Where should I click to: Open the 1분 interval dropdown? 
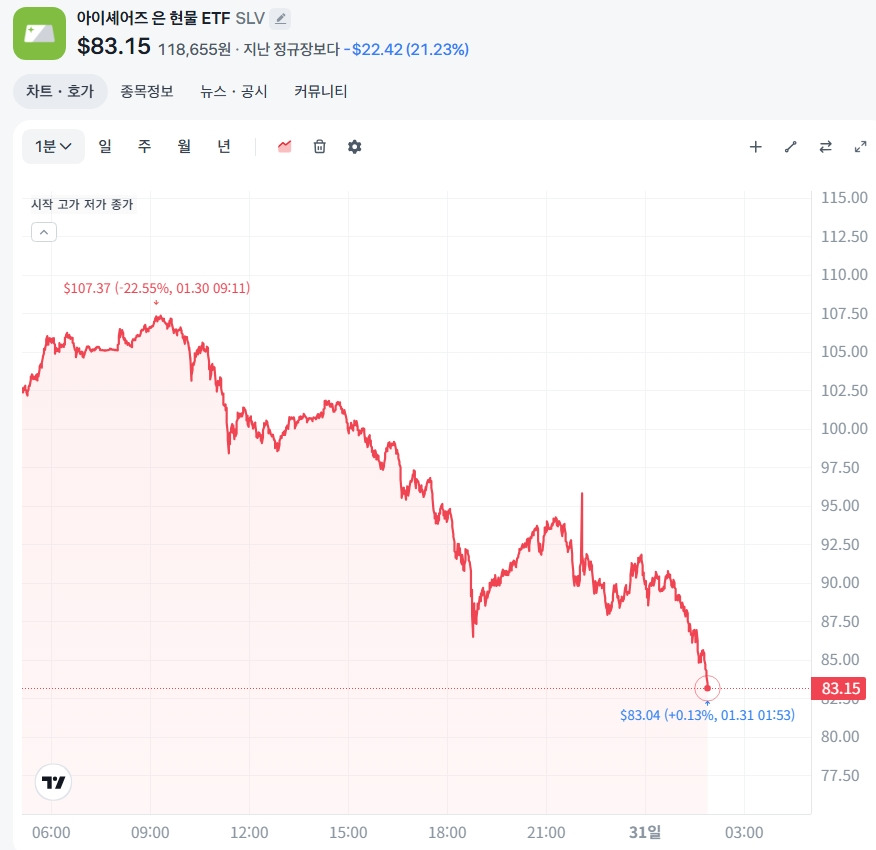click(x=52, y=146)
